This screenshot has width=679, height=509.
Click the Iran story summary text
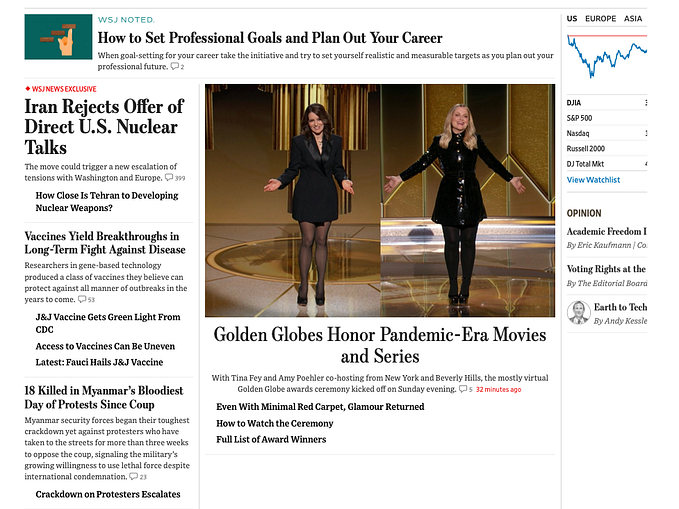[101, 172]
